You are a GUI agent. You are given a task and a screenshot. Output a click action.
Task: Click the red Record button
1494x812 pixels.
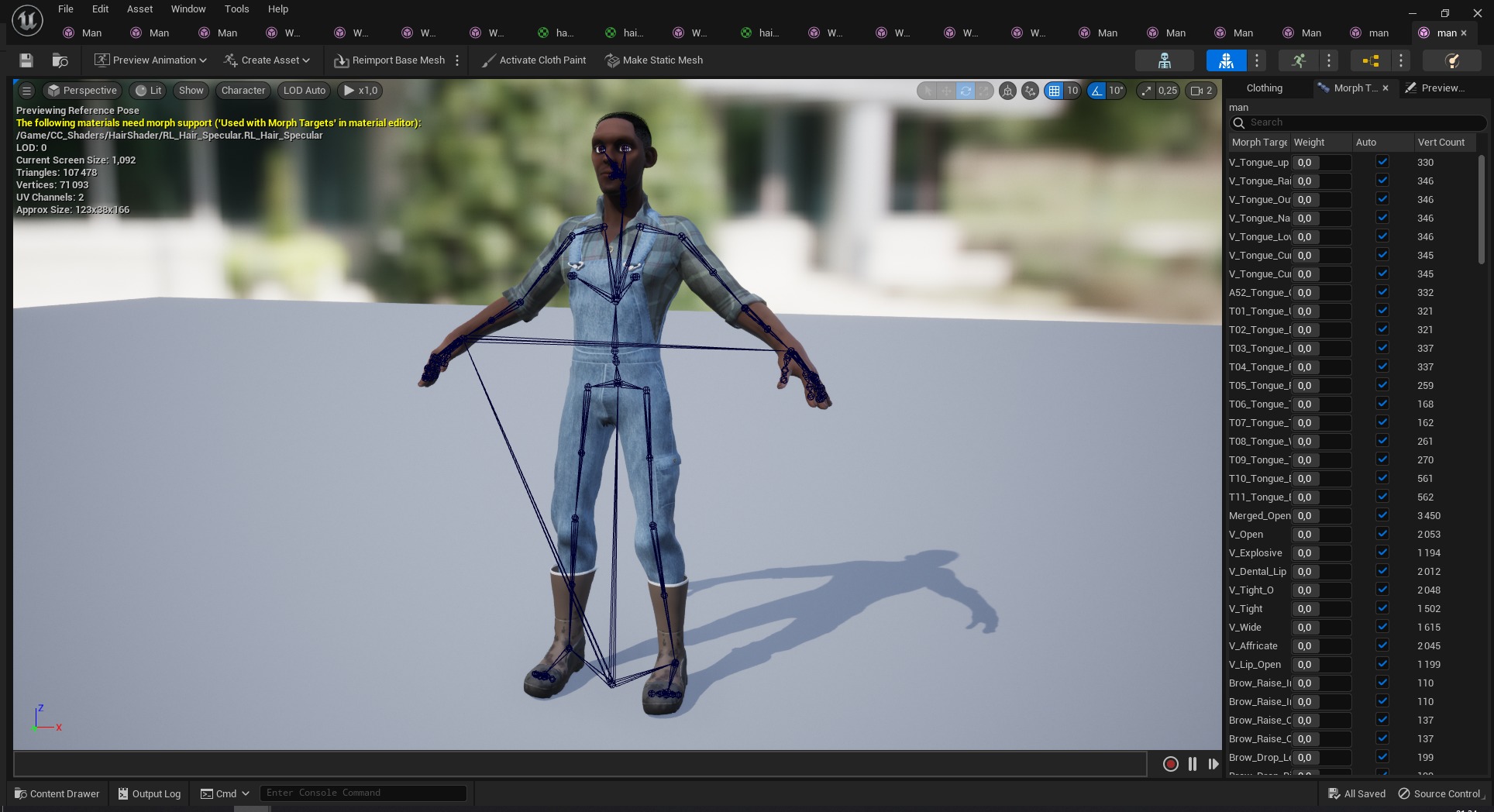coord(1170,764)
